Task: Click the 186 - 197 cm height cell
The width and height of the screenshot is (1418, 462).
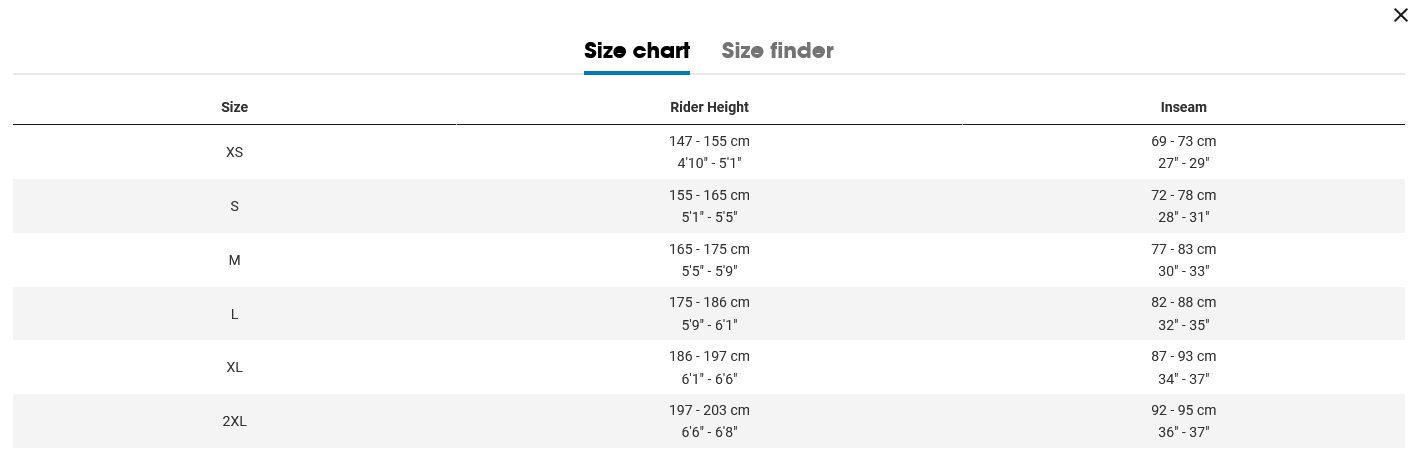Action: click(x=709, y=356)
